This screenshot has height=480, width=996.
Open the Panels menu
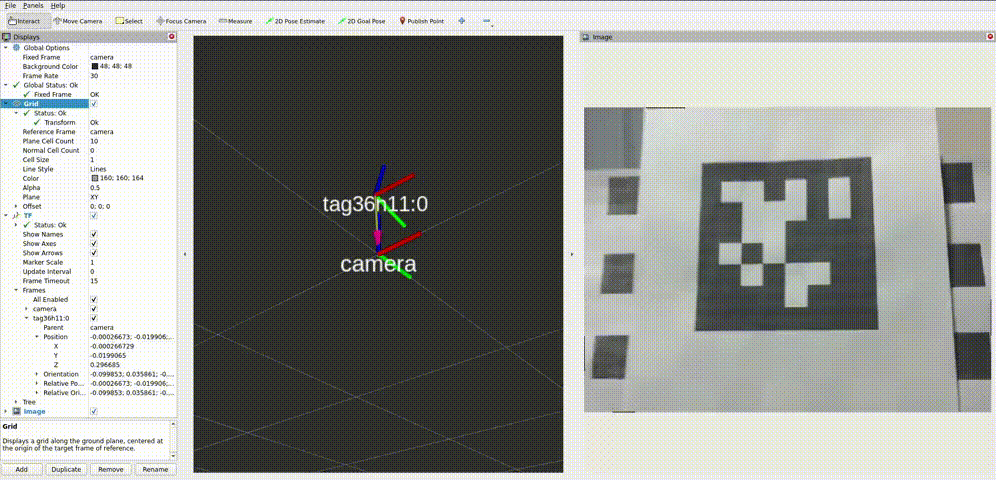[33, 5]
